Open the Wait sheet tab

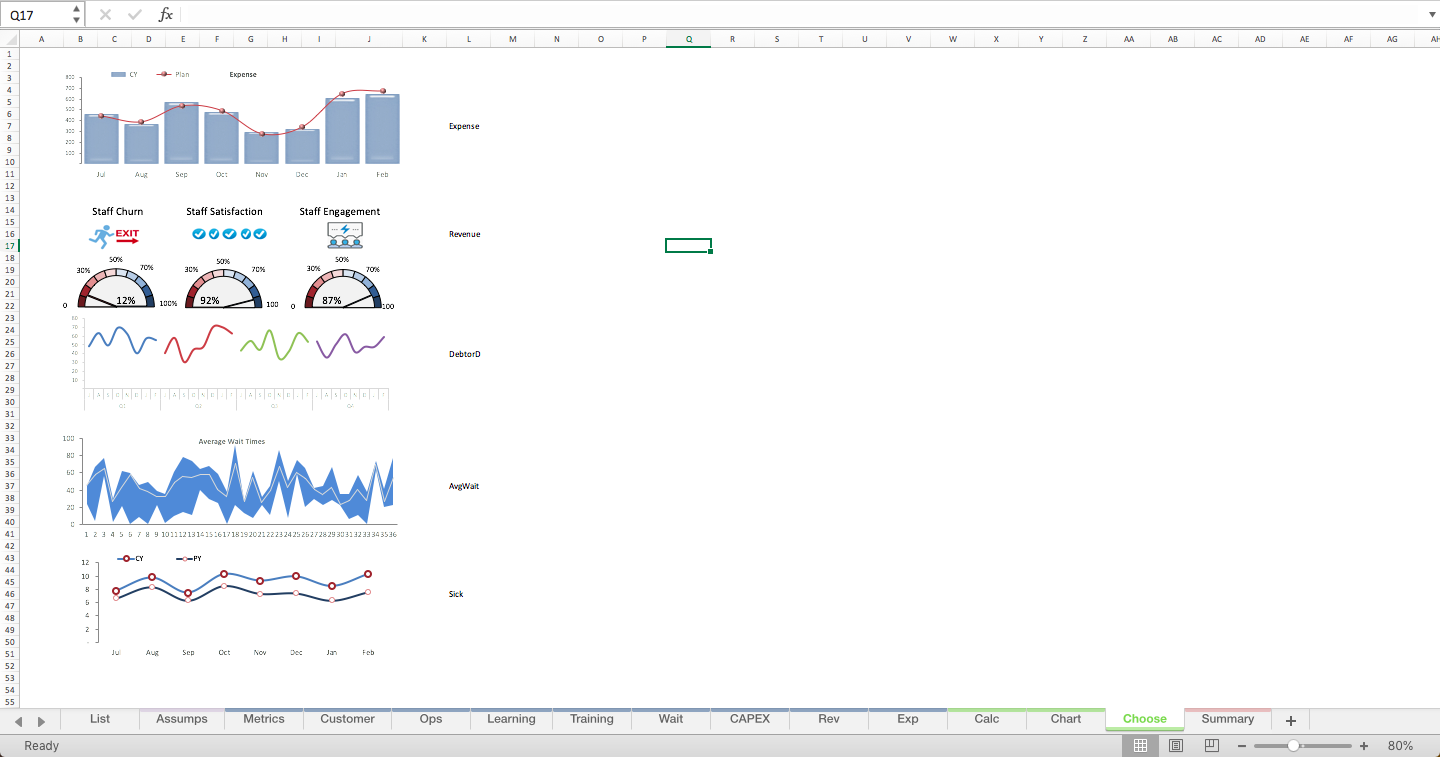[x=671, y=719]
